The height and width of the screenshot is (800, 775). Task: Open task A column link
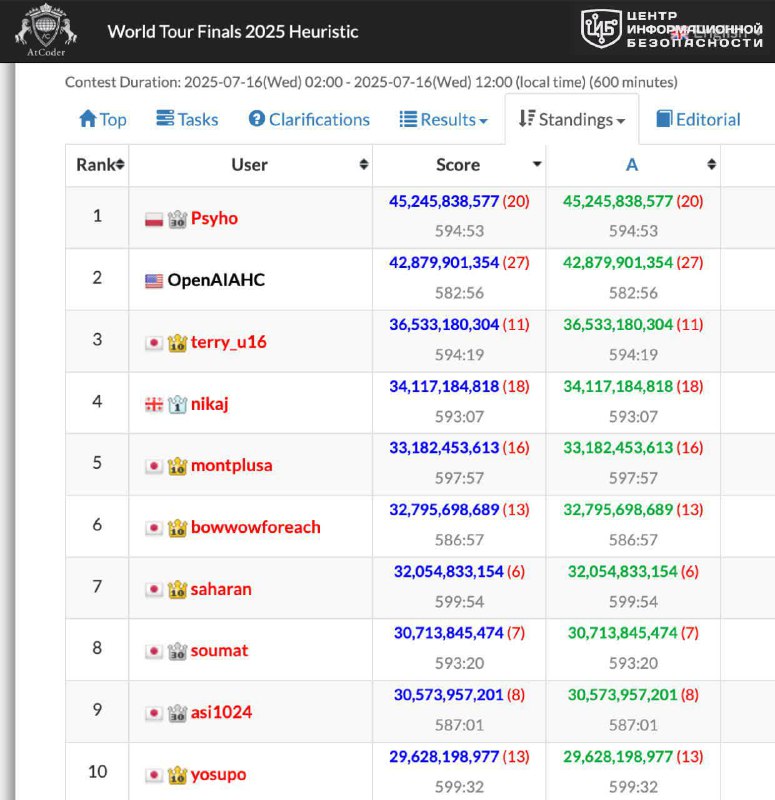[x=632, y=165]
